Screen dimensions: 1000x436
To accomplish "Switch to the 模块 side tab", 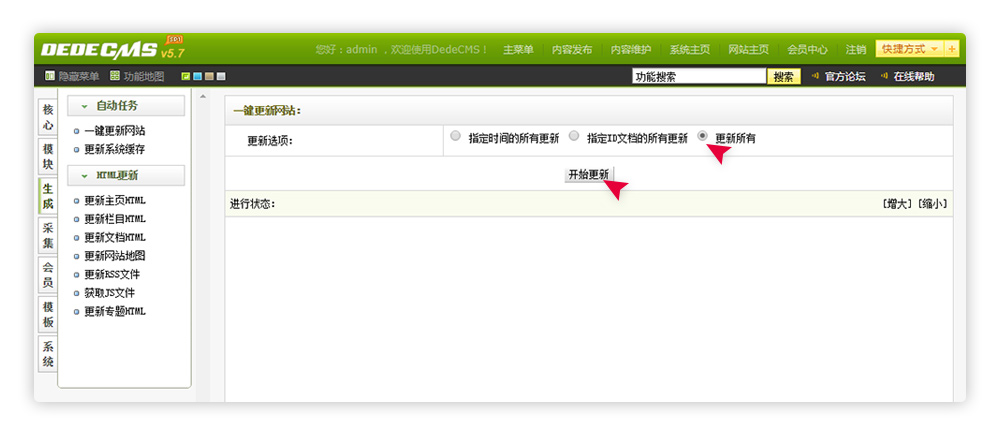I will pyautogui.click(x=48, y=156).
